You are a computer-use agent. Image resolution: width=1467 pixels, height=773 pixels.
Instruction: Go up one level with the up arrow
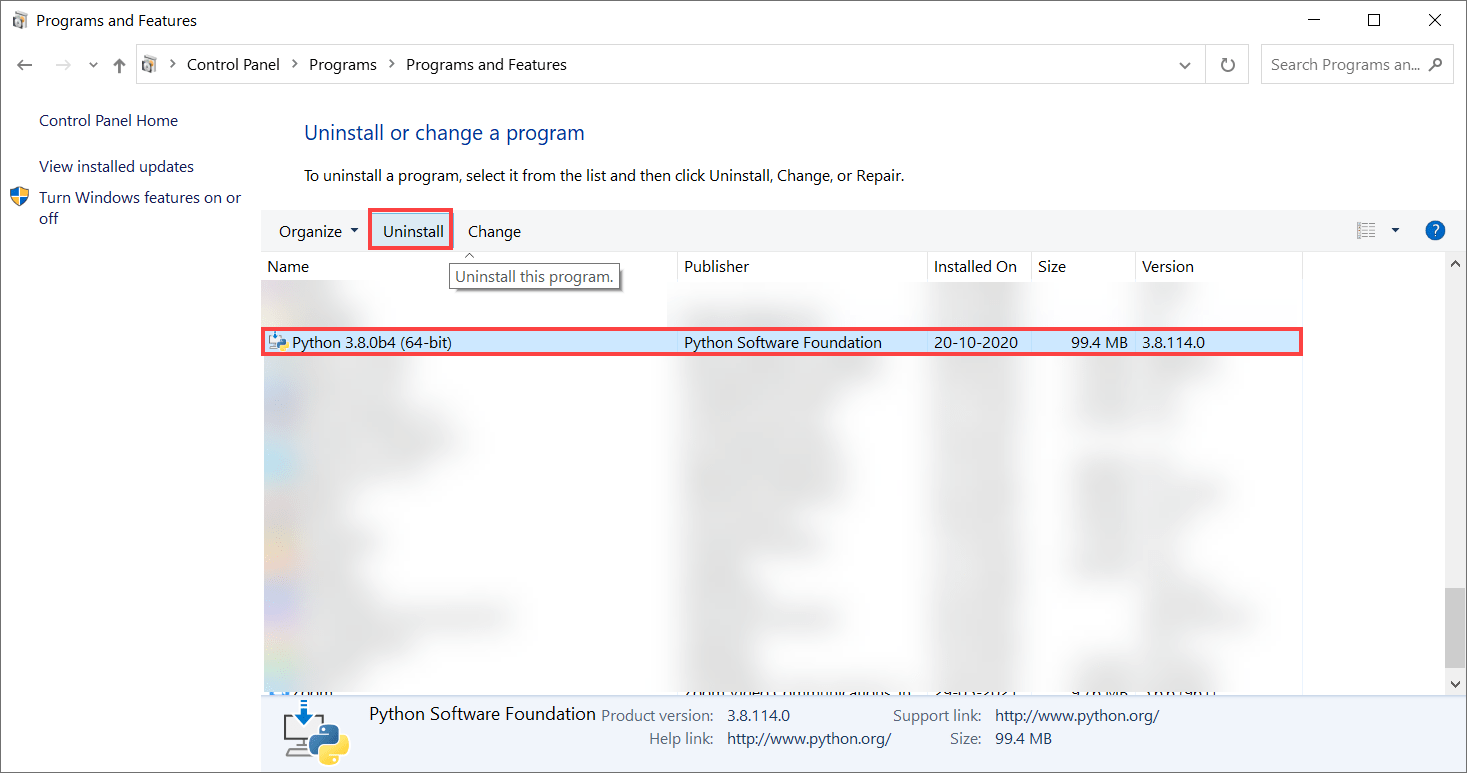(117, 64)
